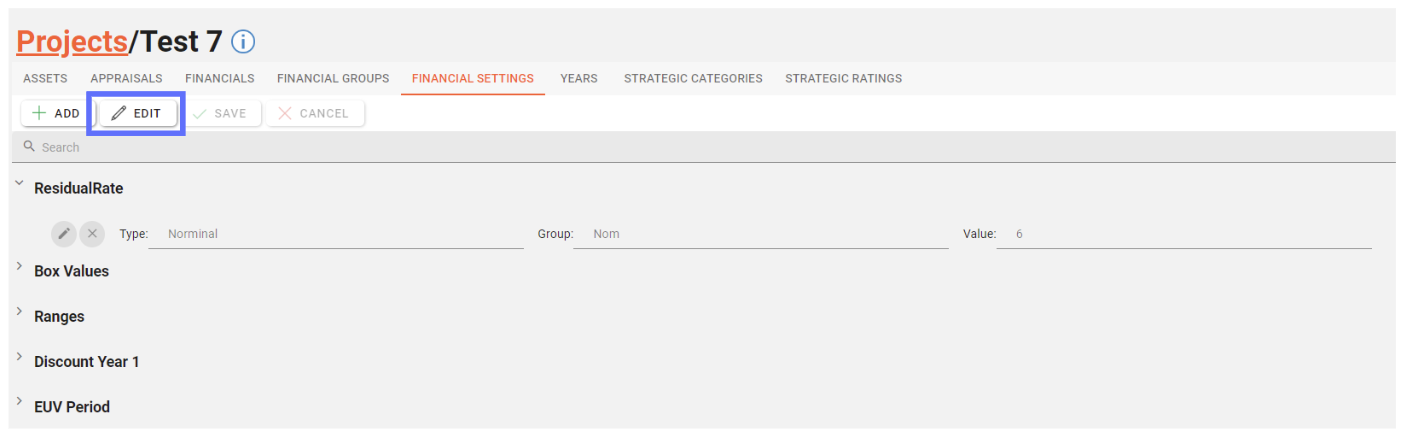Screen dimensions: 1405x439
Task: Click the Edit button in toolbar
Action: pyautogui.click(x=137, y=113)
